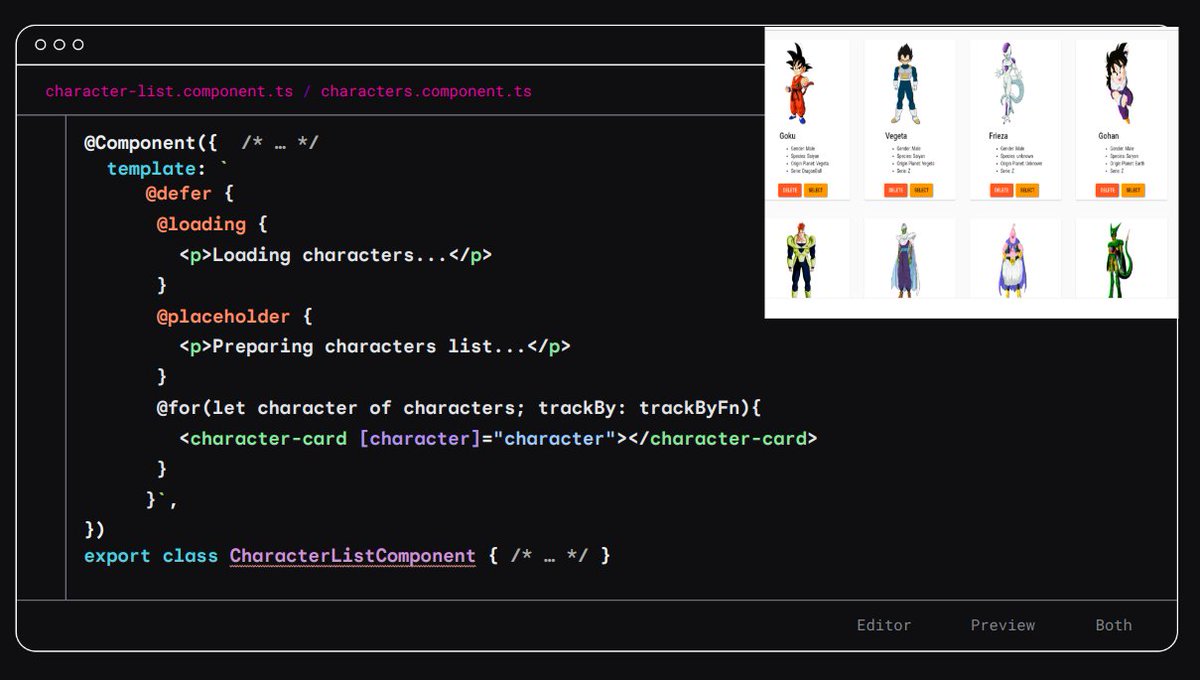Click the Cell character image

[x=1120, y=260]
